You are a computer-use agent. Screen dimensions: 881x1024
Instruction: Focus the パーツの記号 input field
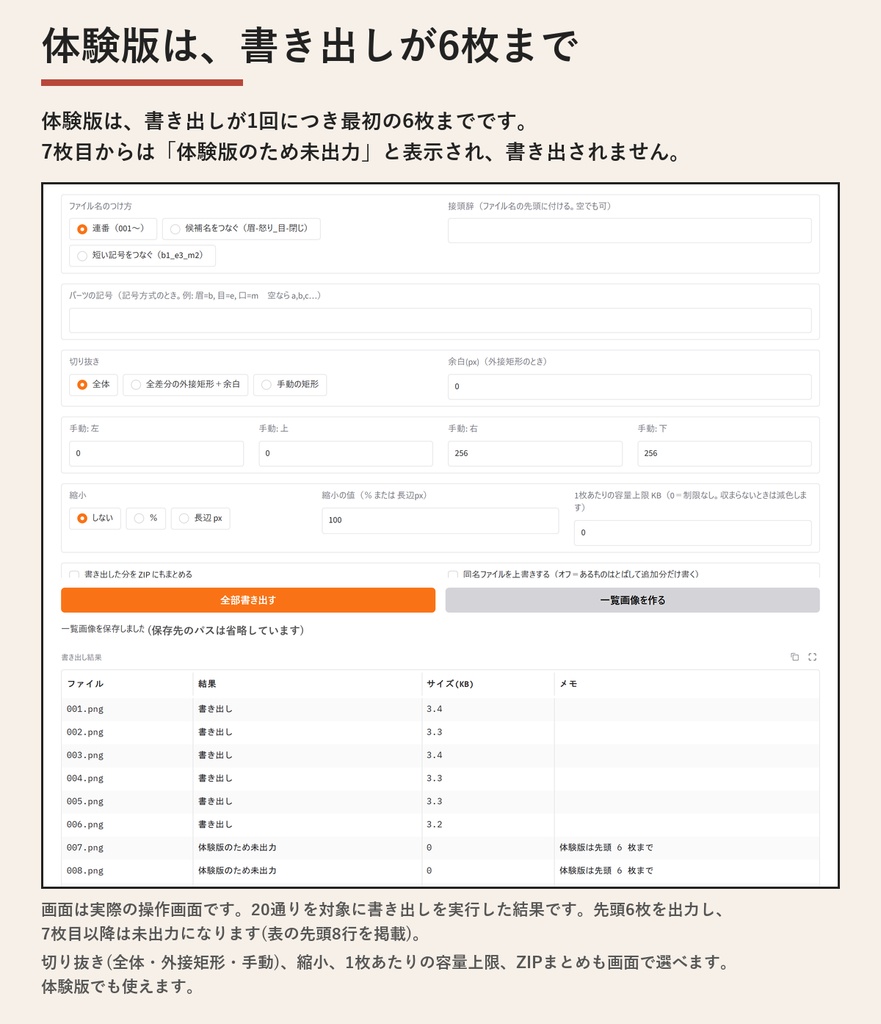coord(440,321)
